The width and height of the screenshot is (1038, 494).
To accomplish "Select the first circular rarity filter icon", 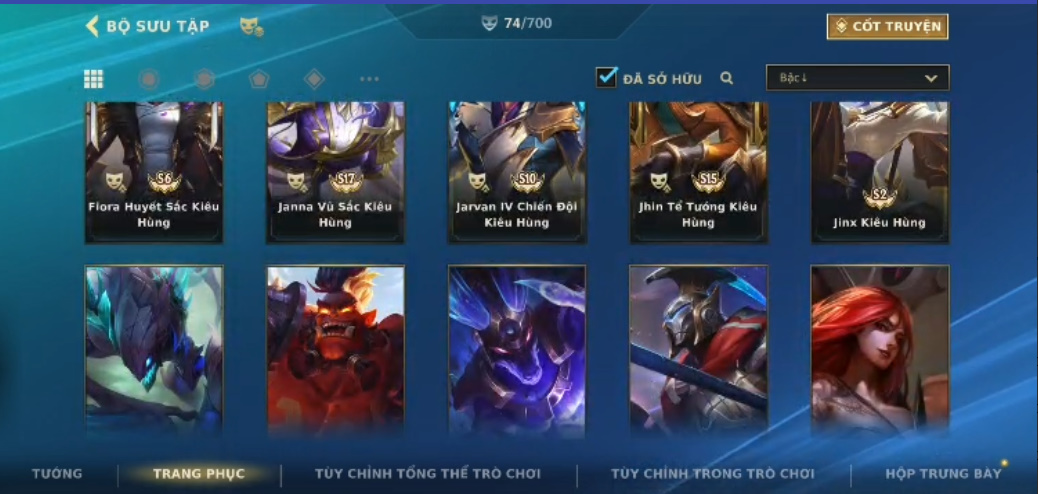I will coord(148,79).
